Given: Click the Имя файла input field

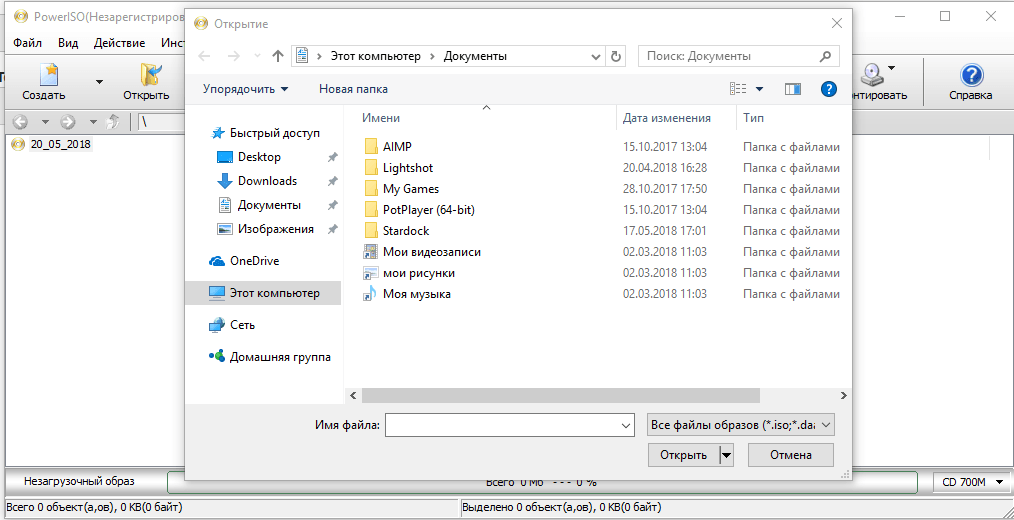Looking at the screenshot, I should coord(502,425).
